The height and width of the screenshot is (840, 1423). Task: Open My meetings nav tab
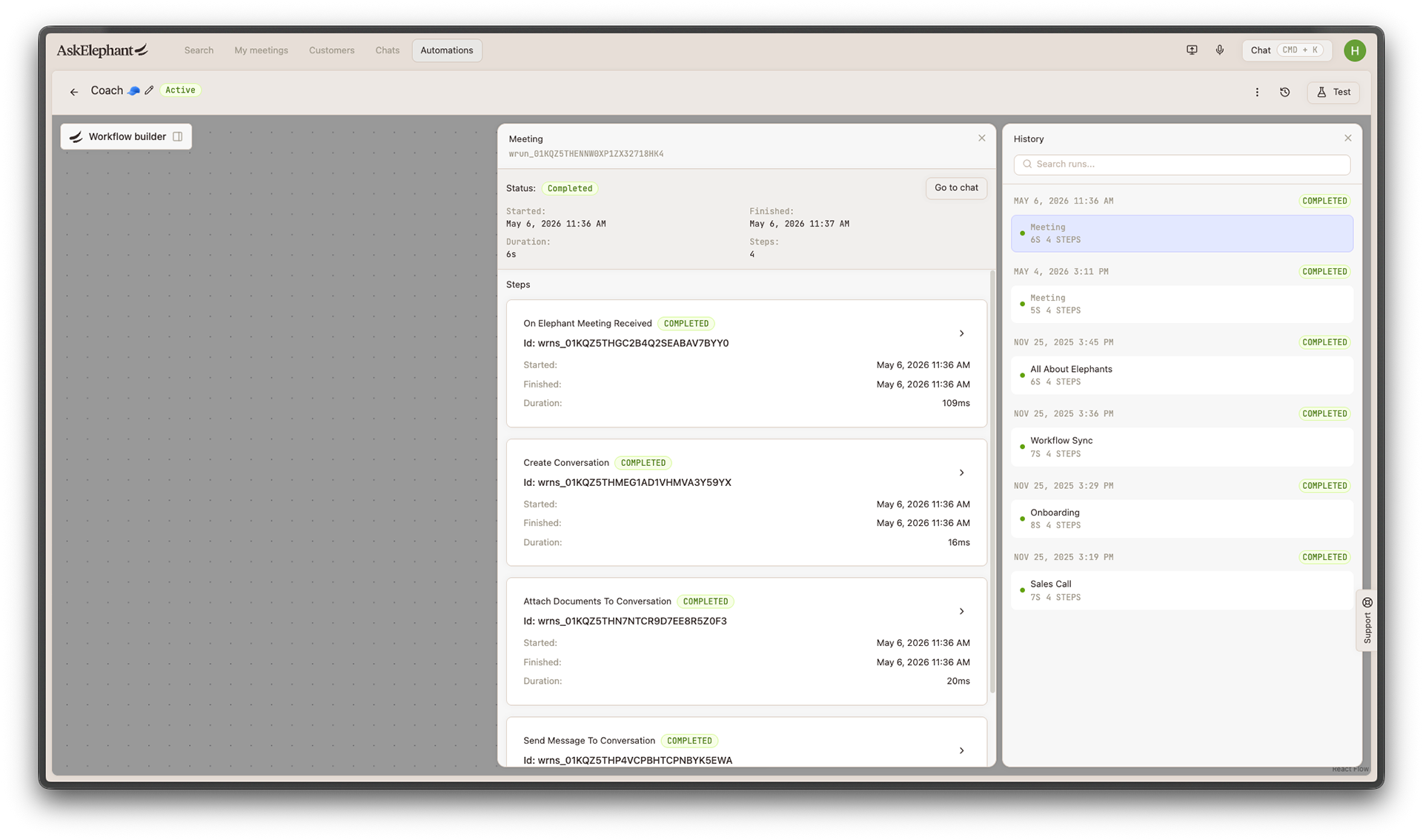[261, 50]
